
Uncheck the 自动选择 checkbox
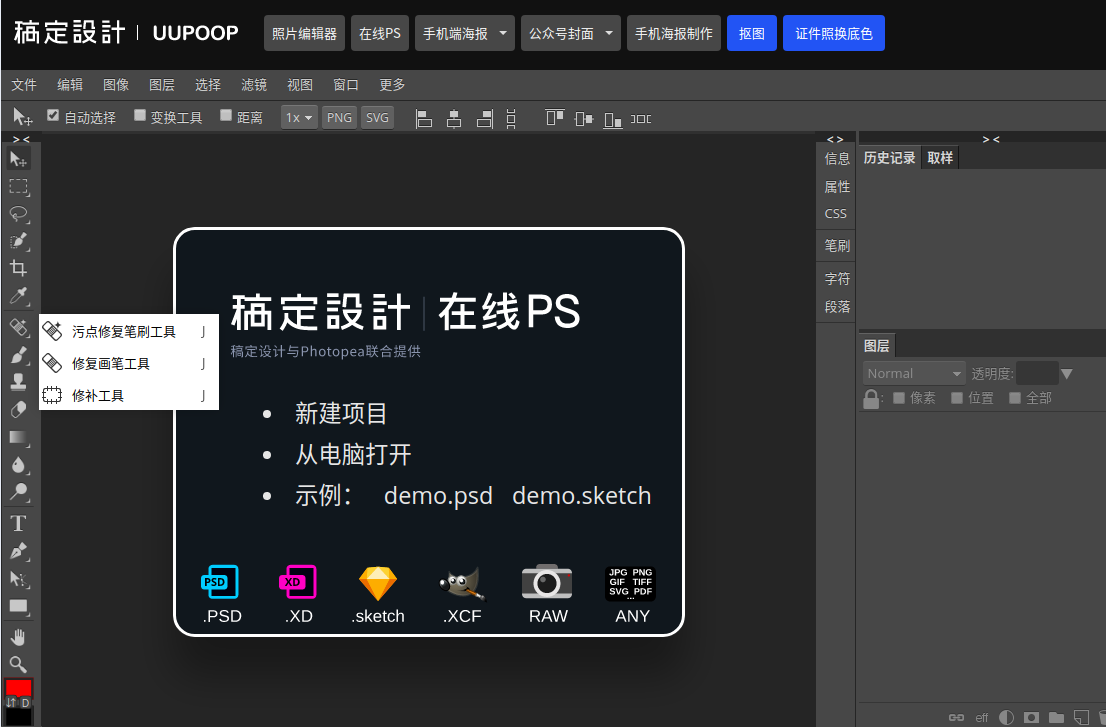click(53, 115)
